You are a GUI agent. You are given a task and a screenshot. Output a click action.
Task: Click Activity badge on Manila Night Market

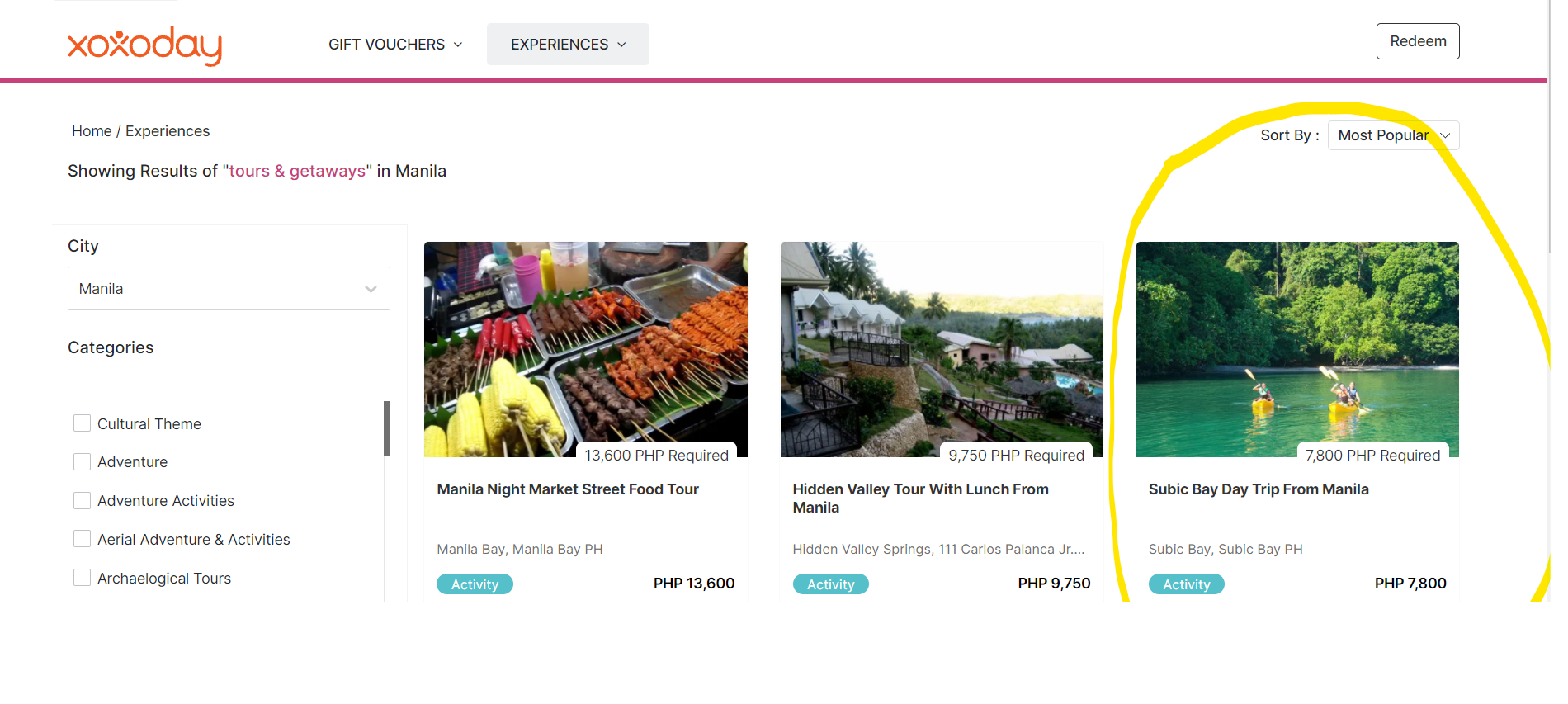click(x=475, y=584)
